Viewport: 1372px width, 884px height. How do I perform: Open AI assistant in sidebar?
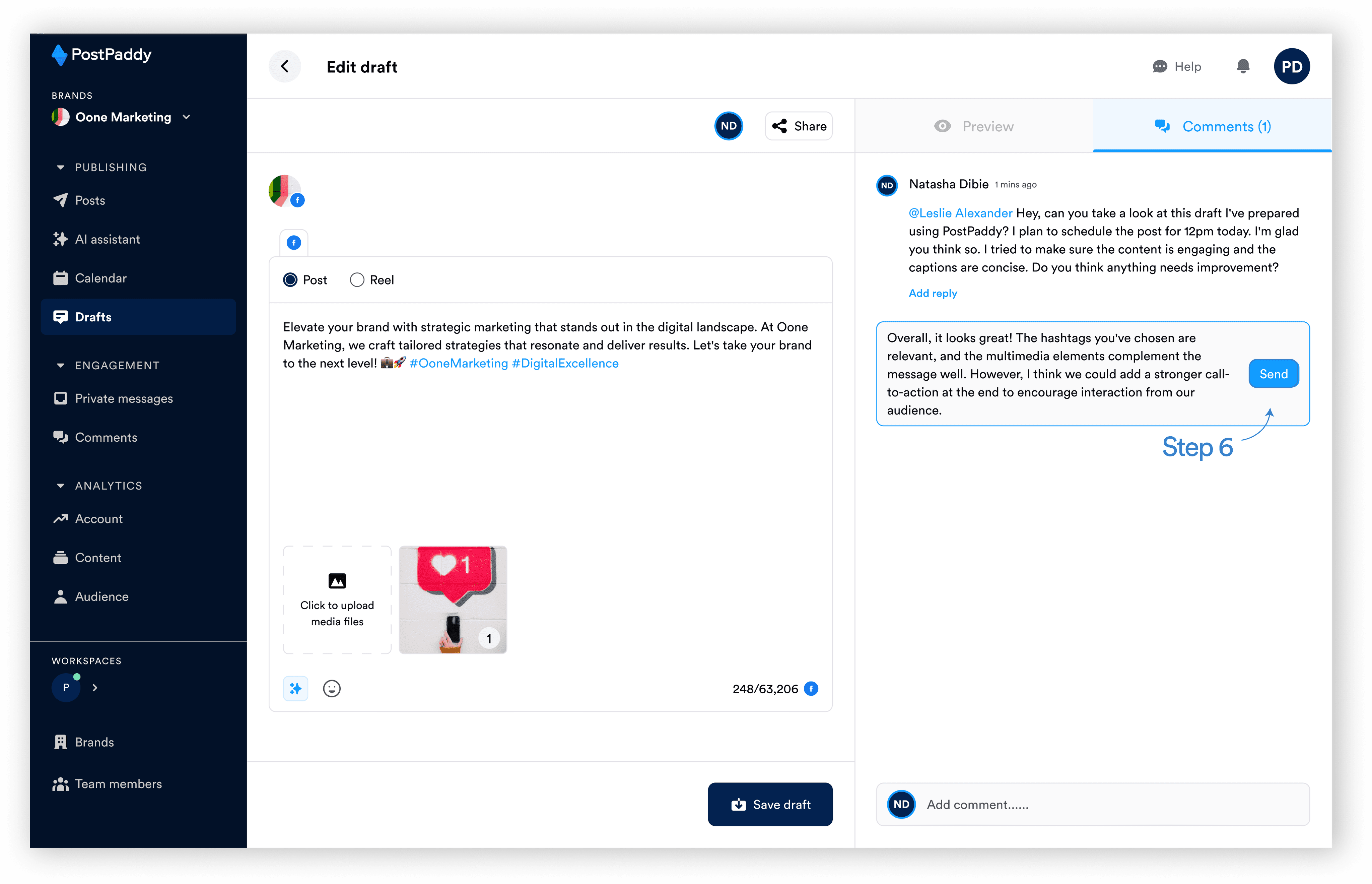(x=107, y=239)
